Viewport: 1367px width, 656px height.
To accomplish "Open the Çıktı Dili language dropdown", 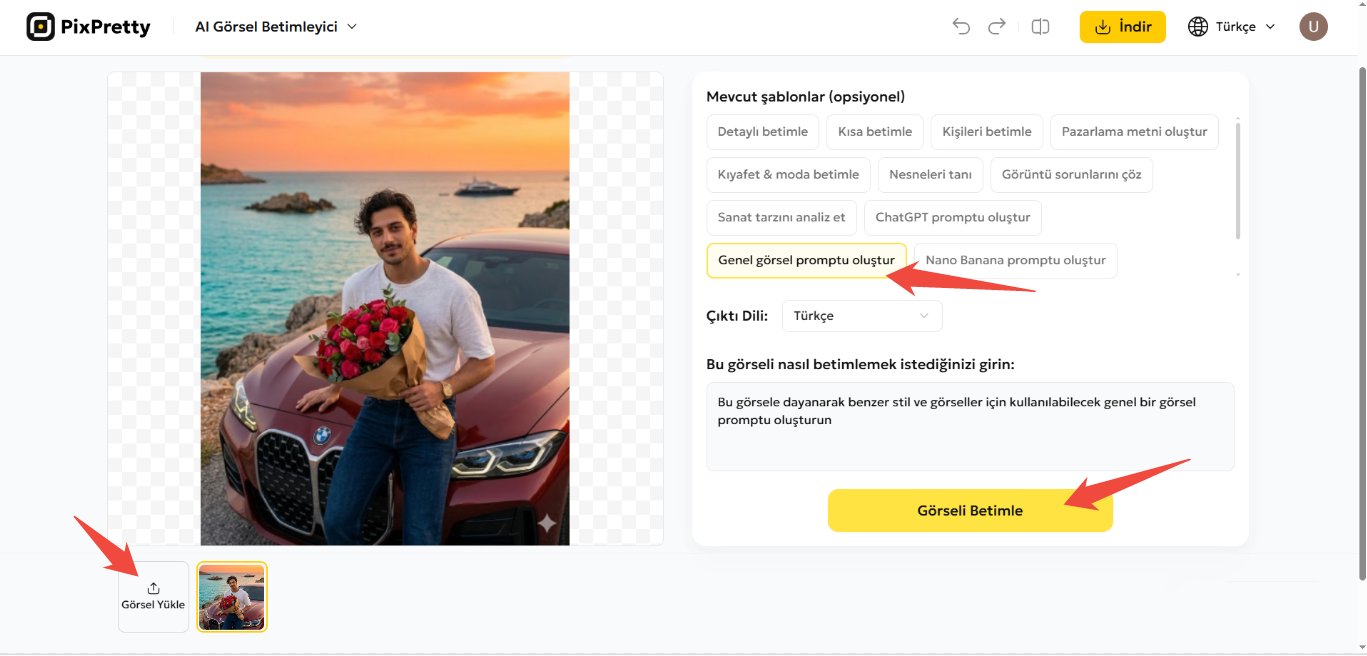I will click(861, 315).
